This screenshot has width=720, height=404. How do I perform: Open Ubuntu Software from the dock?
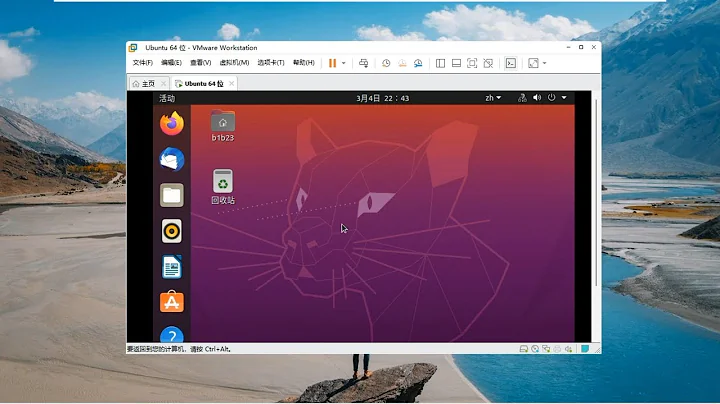click(172, 302)
